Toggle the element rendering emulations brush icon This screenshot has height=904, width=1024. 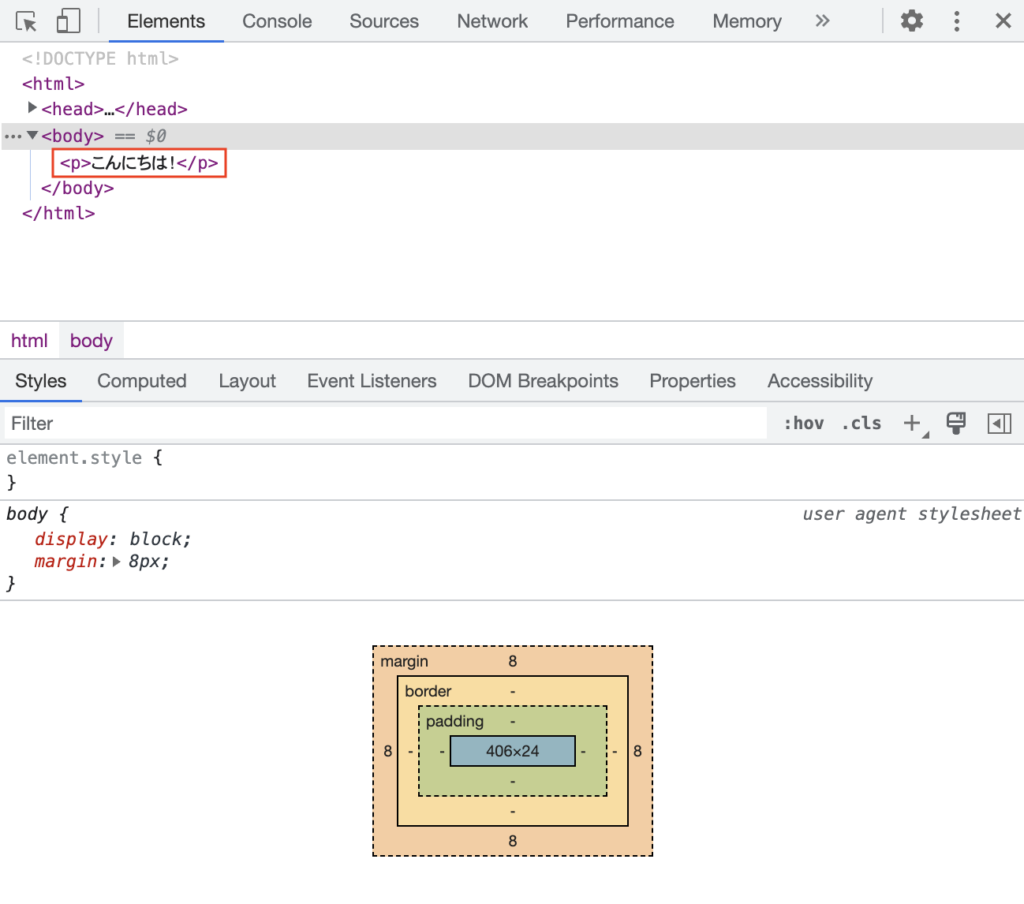(x=956, y=423)
